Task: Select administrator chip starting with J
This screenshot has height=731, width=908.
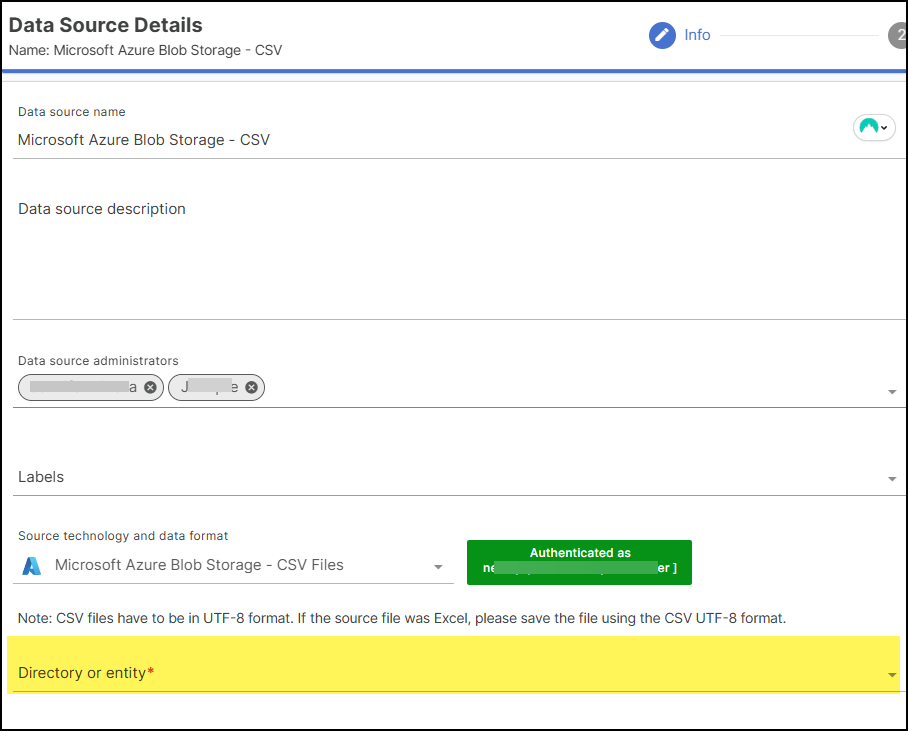Action: point(216,388)
